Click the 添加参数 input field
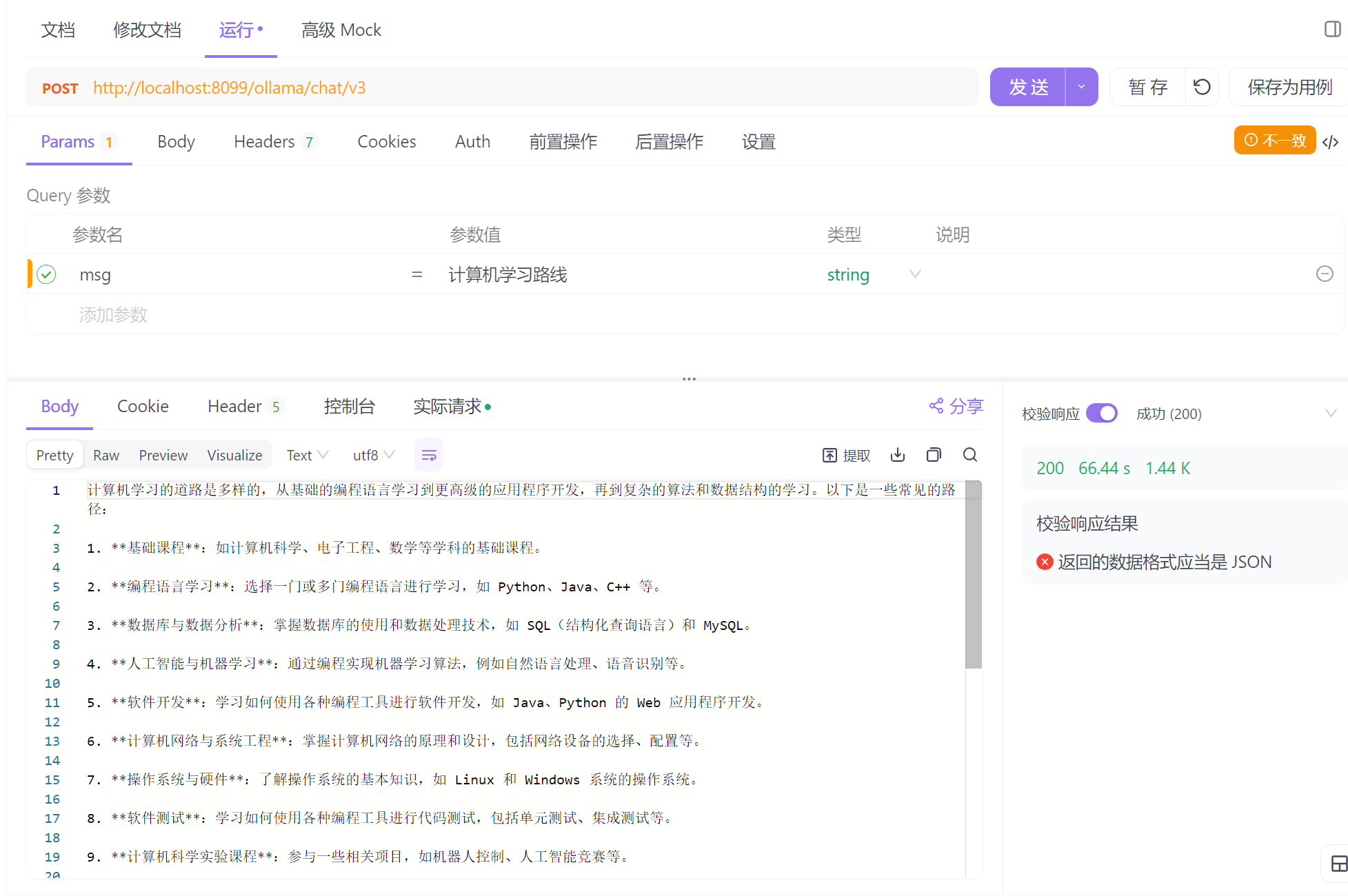The height and width of the screenshot is (896, 1348). pyautogui.click(x=114, y=315)
